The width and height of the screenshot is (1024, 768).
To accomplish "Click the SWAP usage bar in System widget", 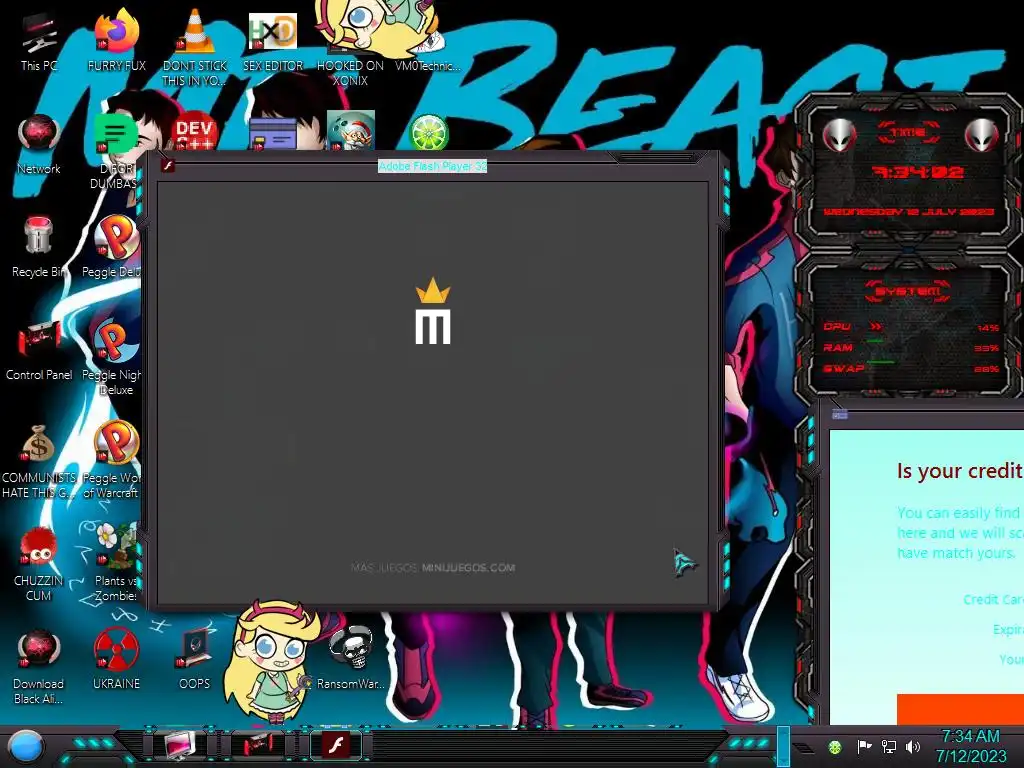I will tap(880, 362).
